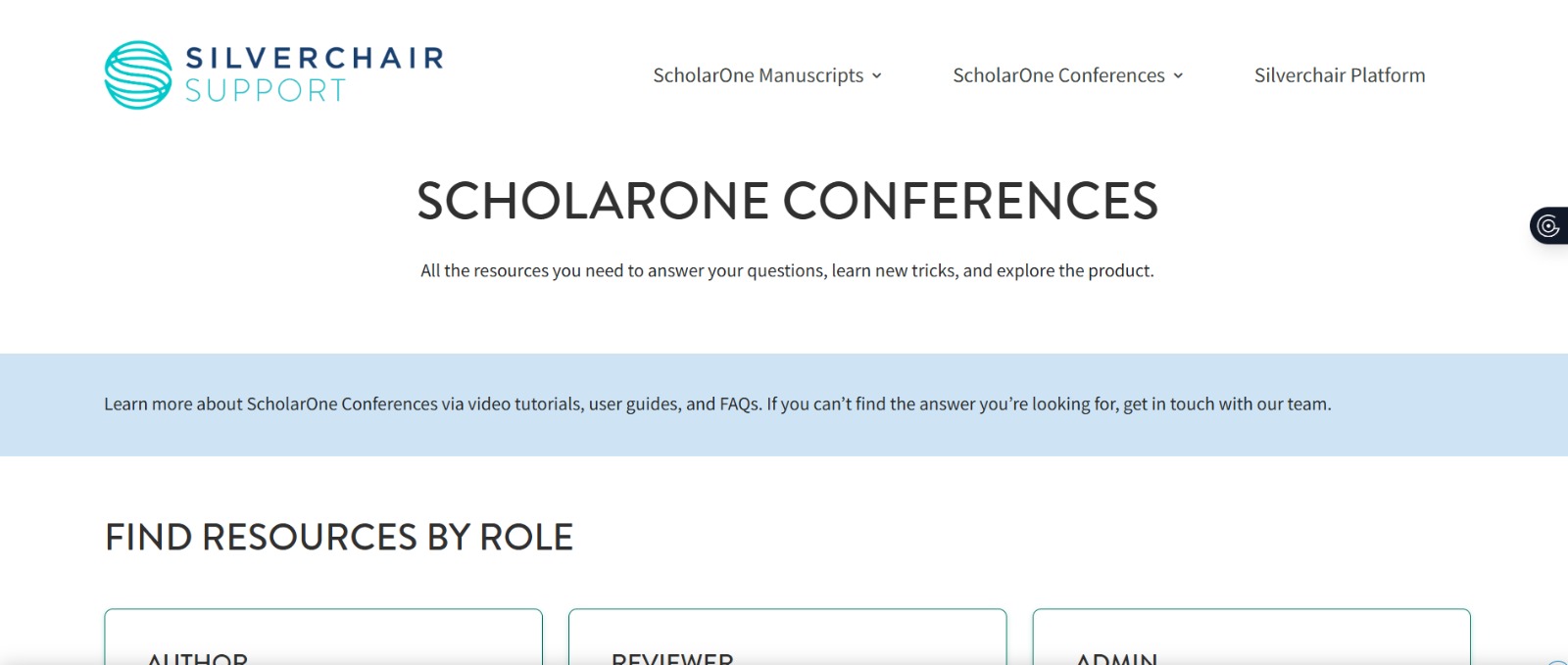Expand the ScholarOne Conferences dropdown
Viewport: 1568px width, 665px height.
(x=1059, y=75)
